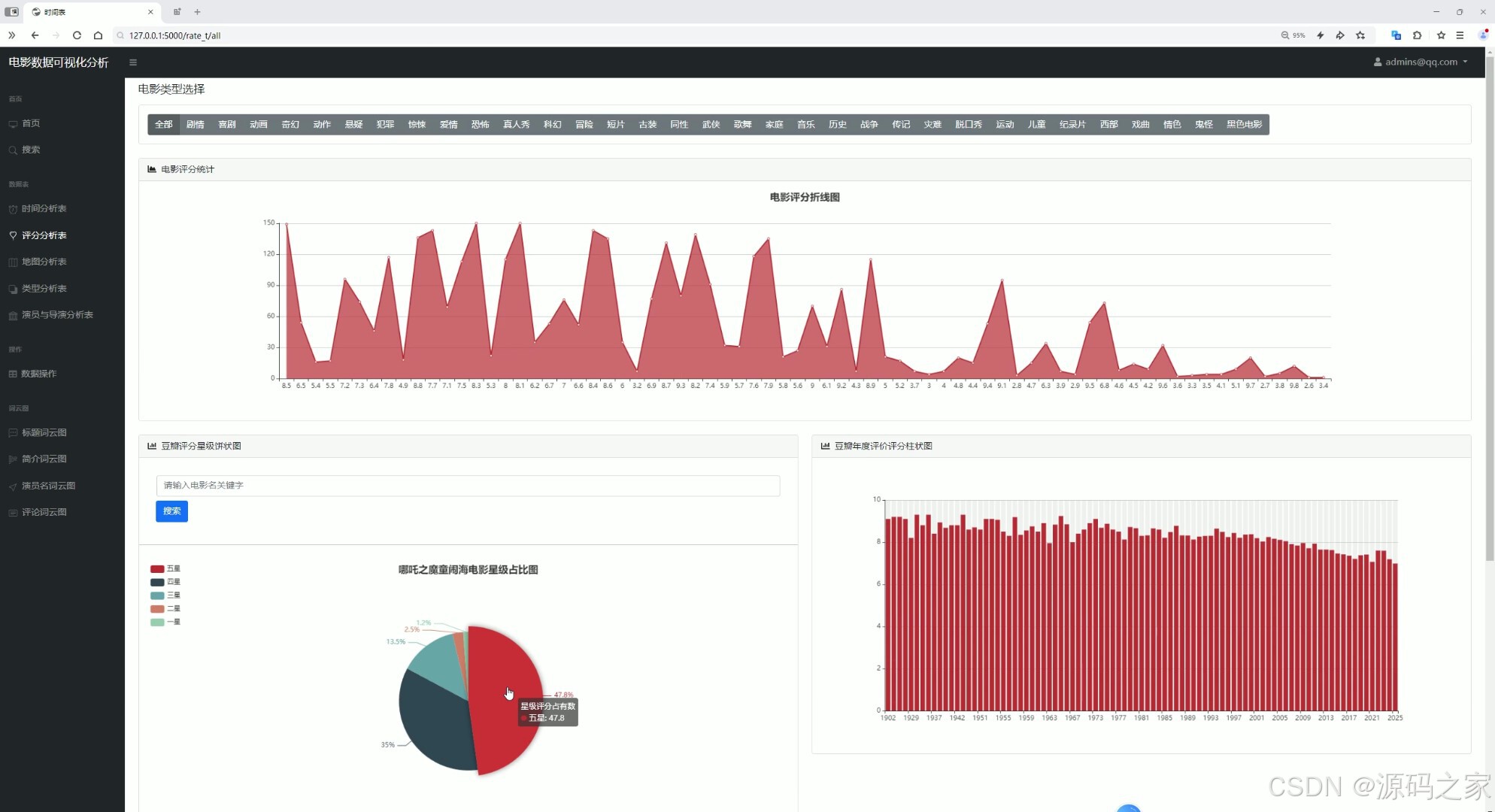The width and height of the screenshot is (1495, 812).
Task: Select the 标题词云图 speech-bubble icon
Action: 13,432
